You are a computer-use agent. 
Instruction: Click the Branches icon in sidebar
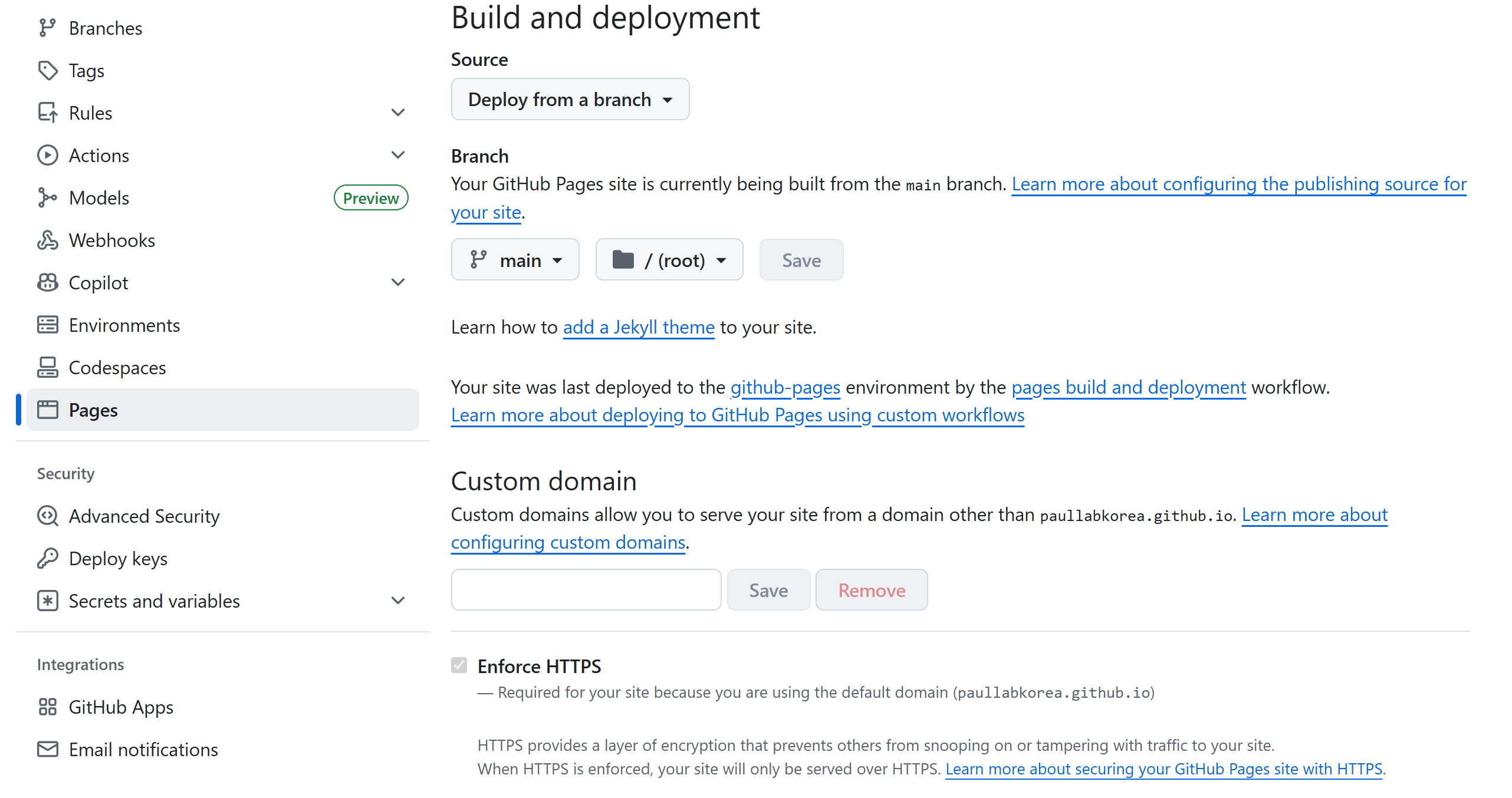pyautogui.click(x=47, y=28)
